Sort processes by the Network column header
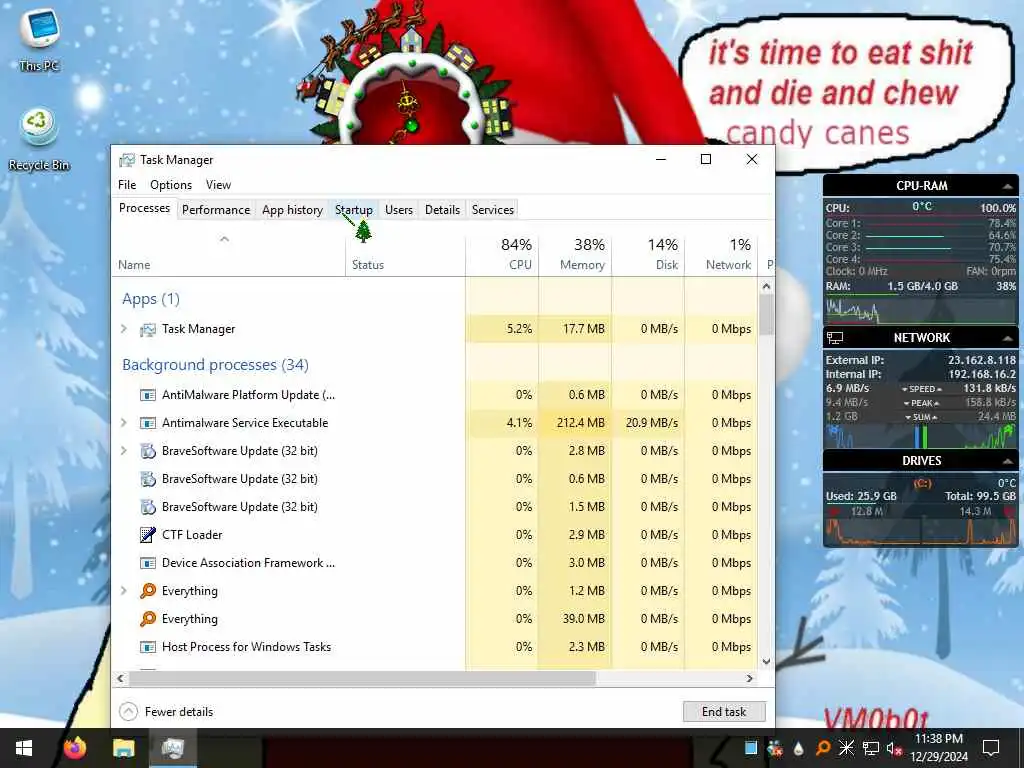 722,255
